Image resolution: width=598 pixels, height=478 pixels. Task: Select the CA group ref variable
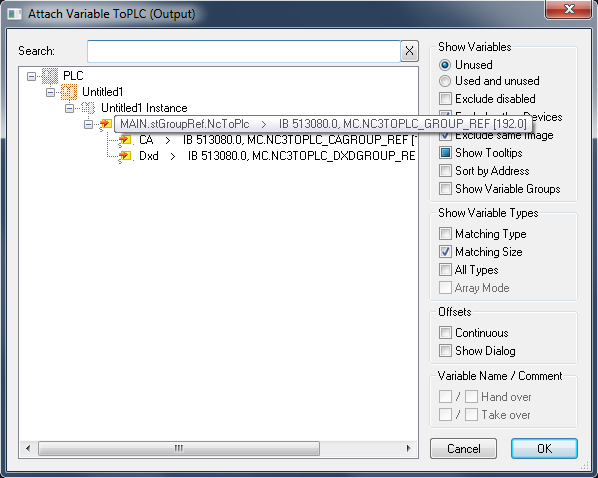(x=277, y=140)
